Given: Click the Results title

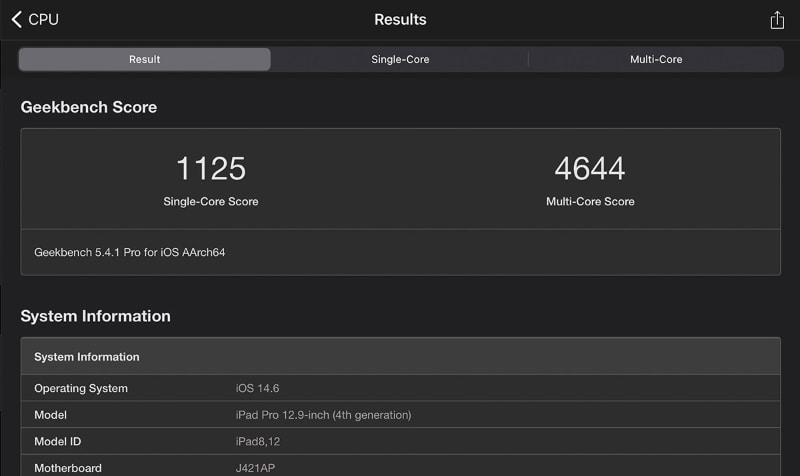Looking at the screenshot, I should (400, 19).
